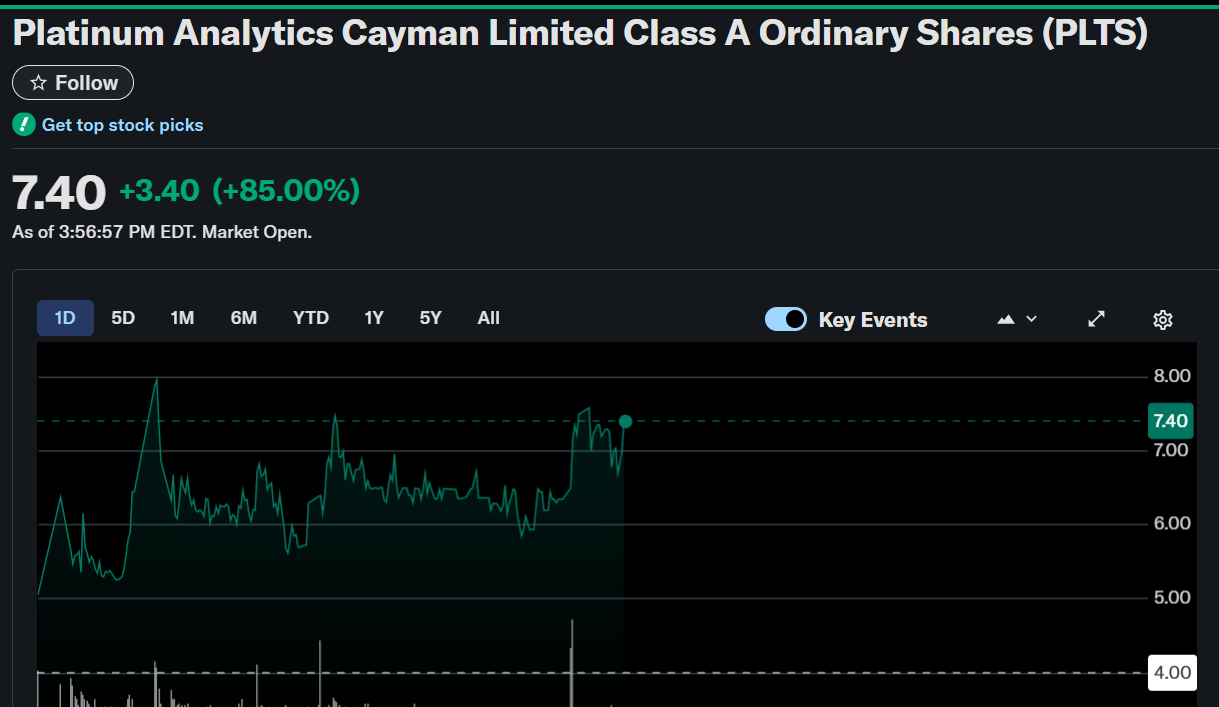Viewport: 1219px width, 707px height.
Task: Click the 8.00 axis label
Action: 1172,376
